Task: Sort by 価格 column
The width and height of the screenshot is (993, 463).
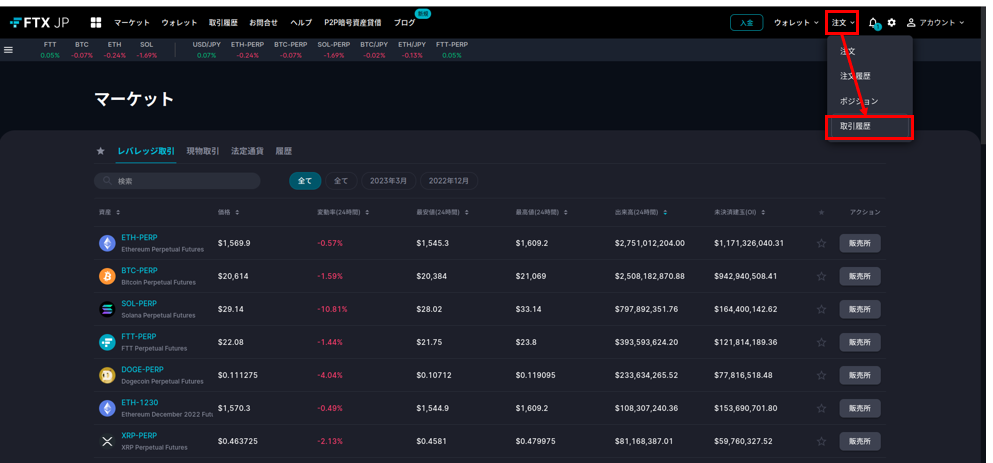Action: click(229, 212)
